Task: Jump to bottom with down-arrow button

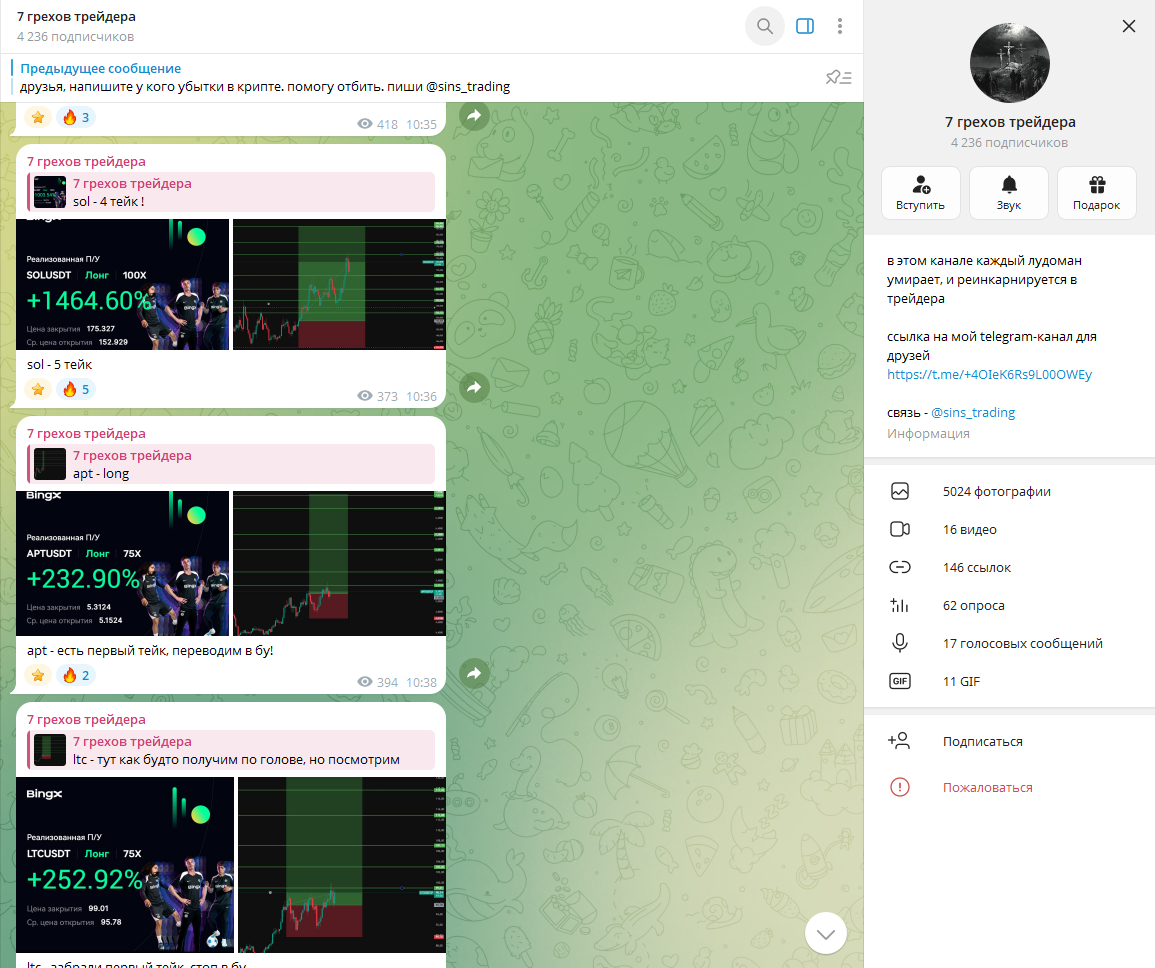Action: coord(826,933)
